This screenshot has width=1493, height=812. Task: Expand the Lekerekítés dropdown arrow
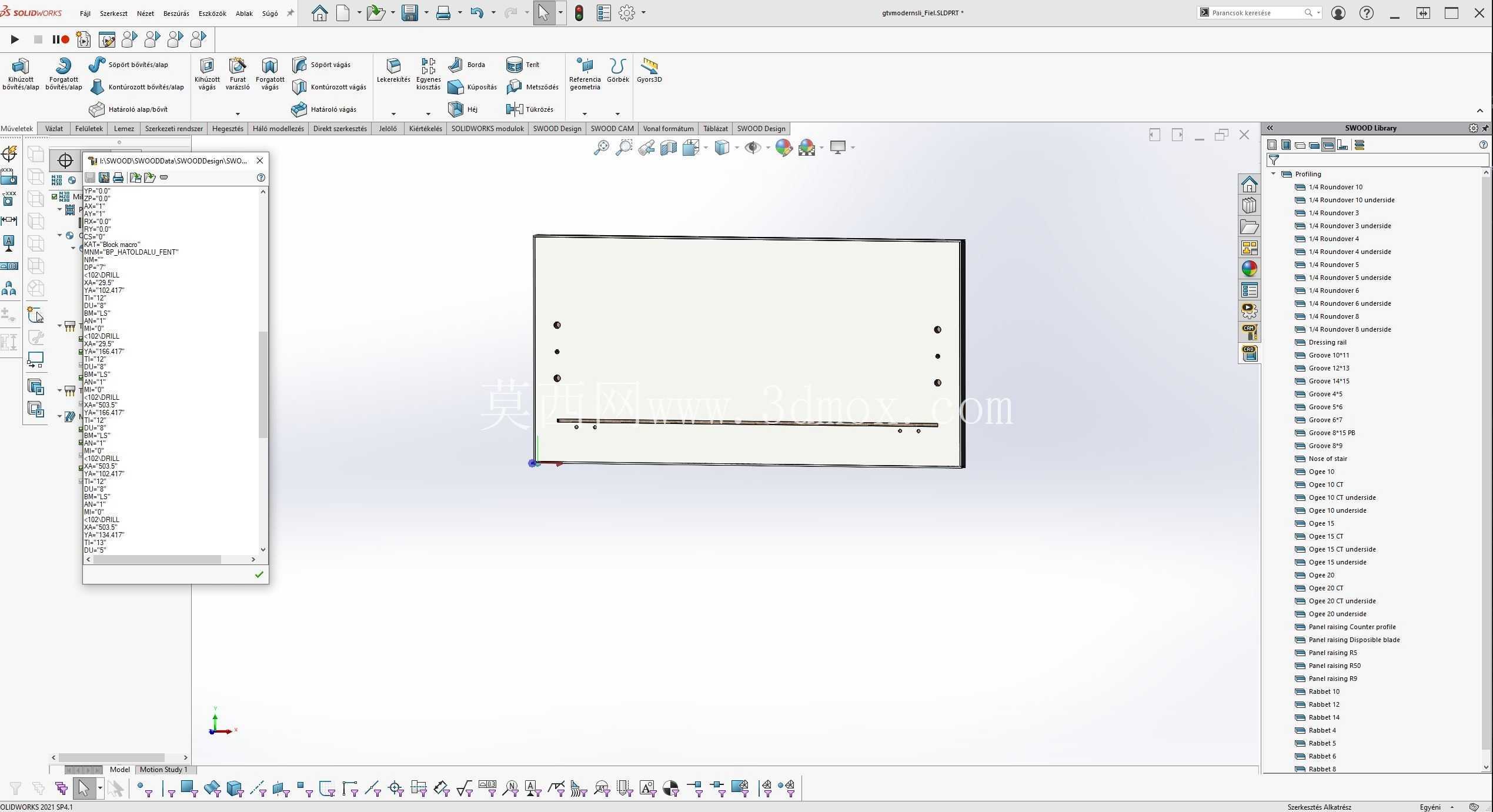pos(393,113)
